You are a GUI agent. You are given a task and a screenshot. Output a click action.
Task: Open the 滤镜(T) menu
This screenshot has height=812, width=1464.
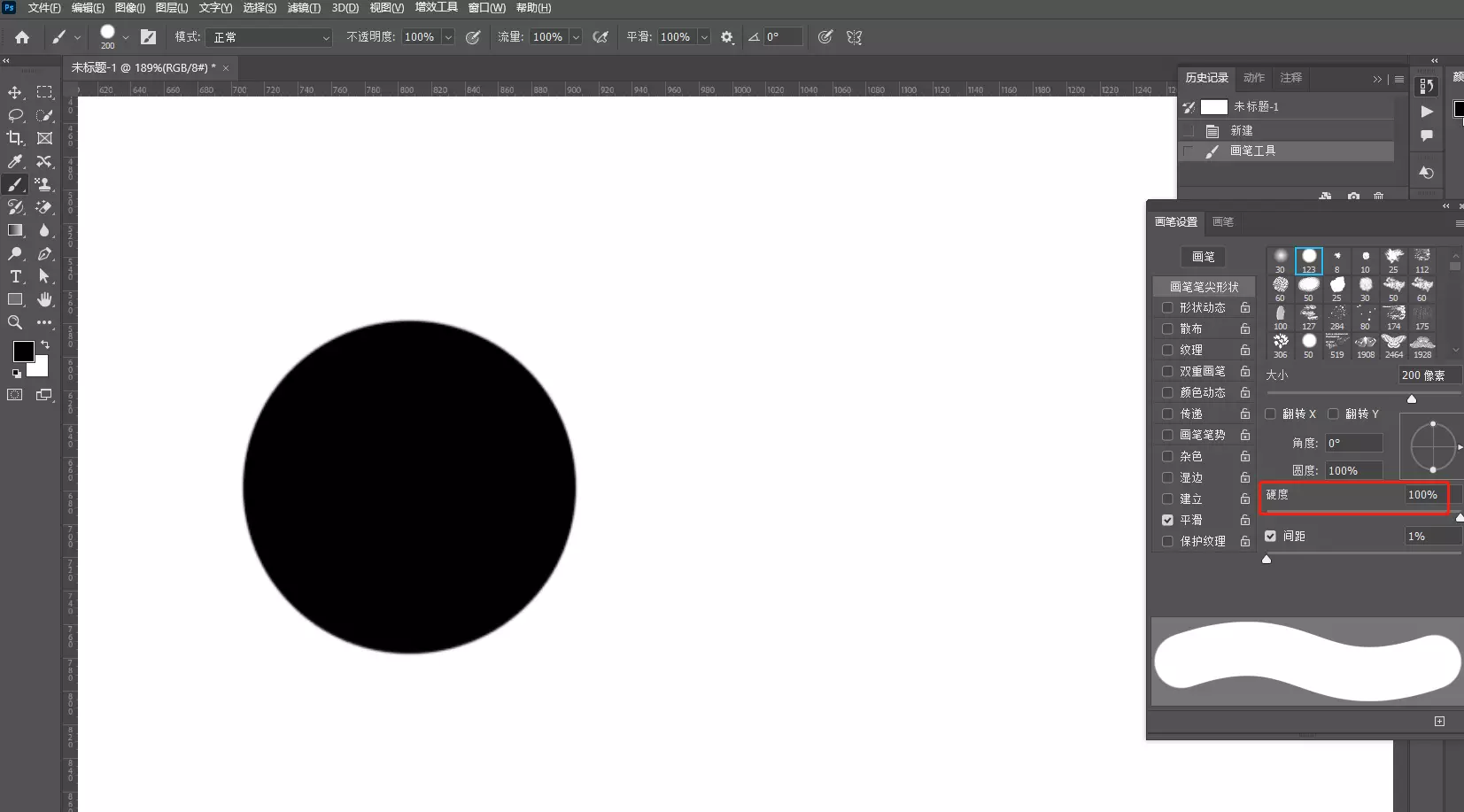click(x=304, y=8)
